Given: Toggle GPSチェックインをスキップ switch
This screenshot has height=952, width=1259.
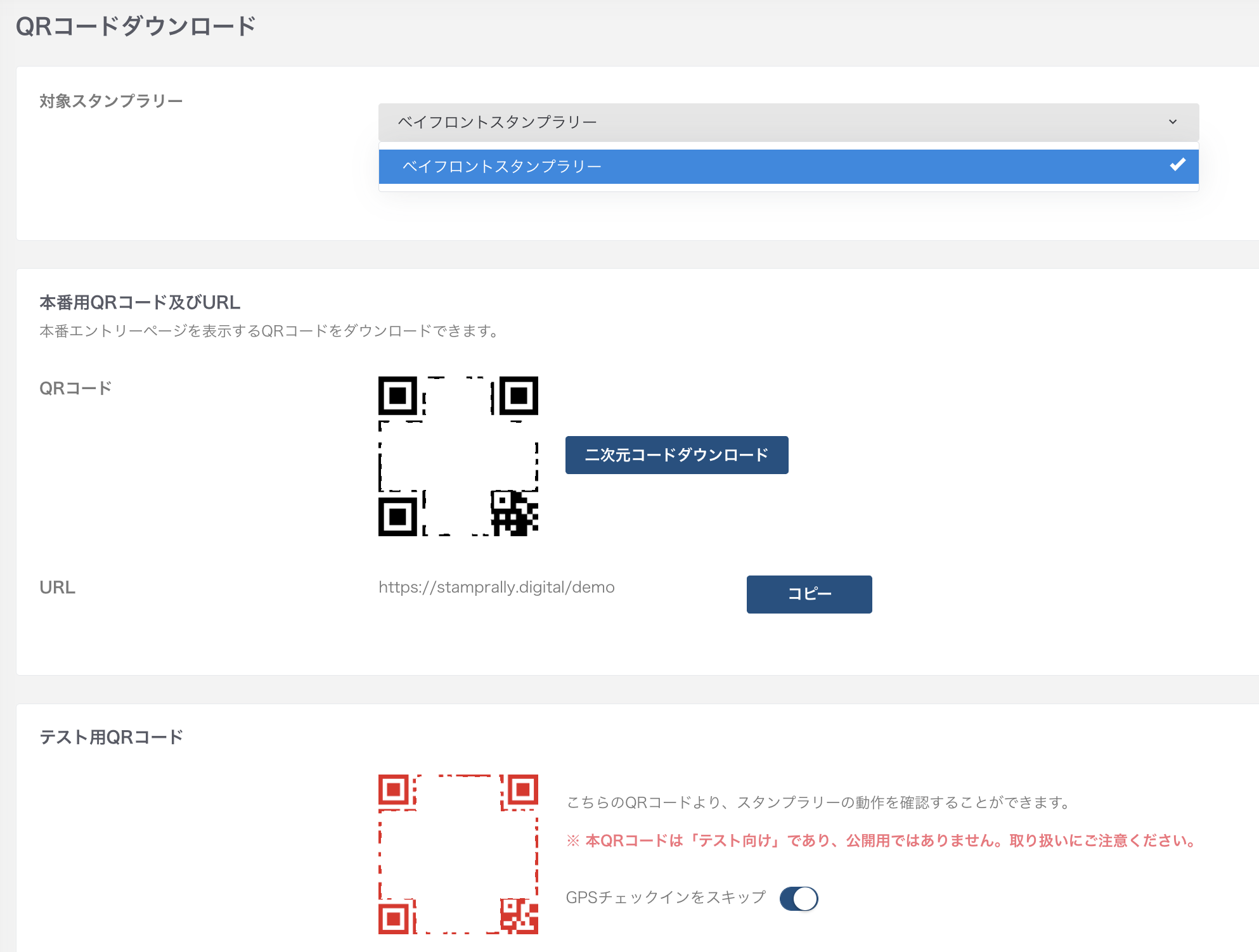Looking at the screenshot, I should (x=799, y=898).
